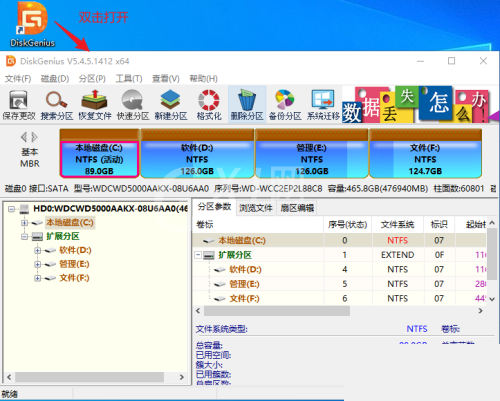This screenshot has height=401, width=500.
Task: Select 本地磁盘(C:) in the left tree
Action: (70, 222)
